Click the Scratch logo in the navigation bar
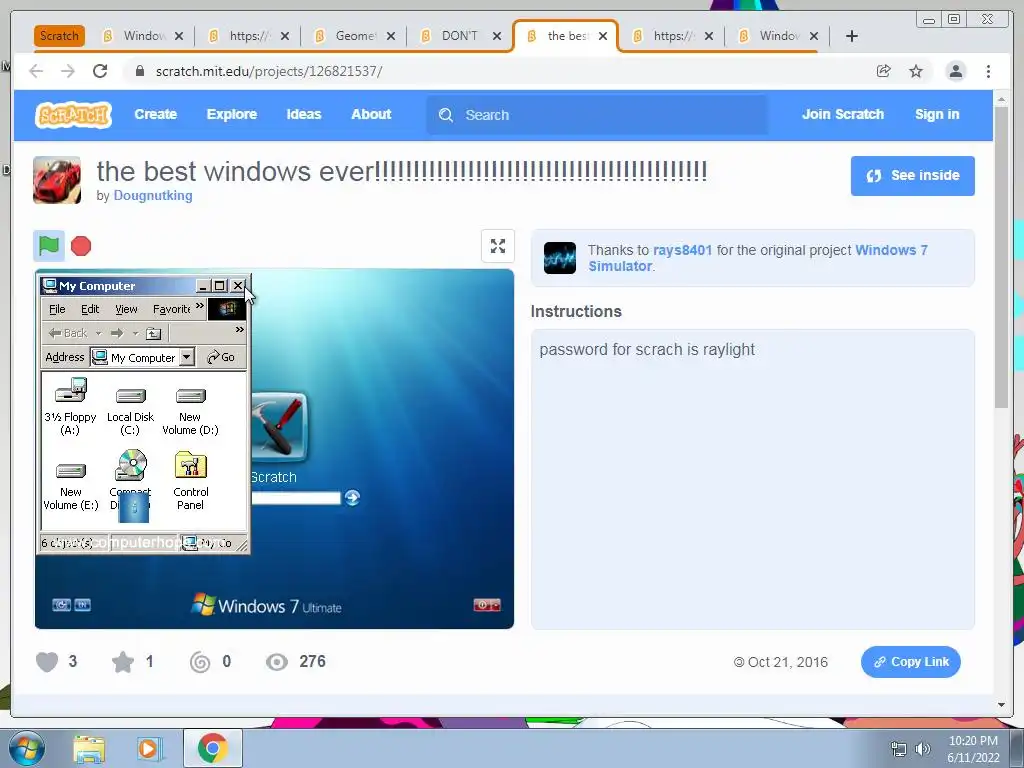Image resolution: width=1024 pixels, height=768 pixels. click(73, 115)
